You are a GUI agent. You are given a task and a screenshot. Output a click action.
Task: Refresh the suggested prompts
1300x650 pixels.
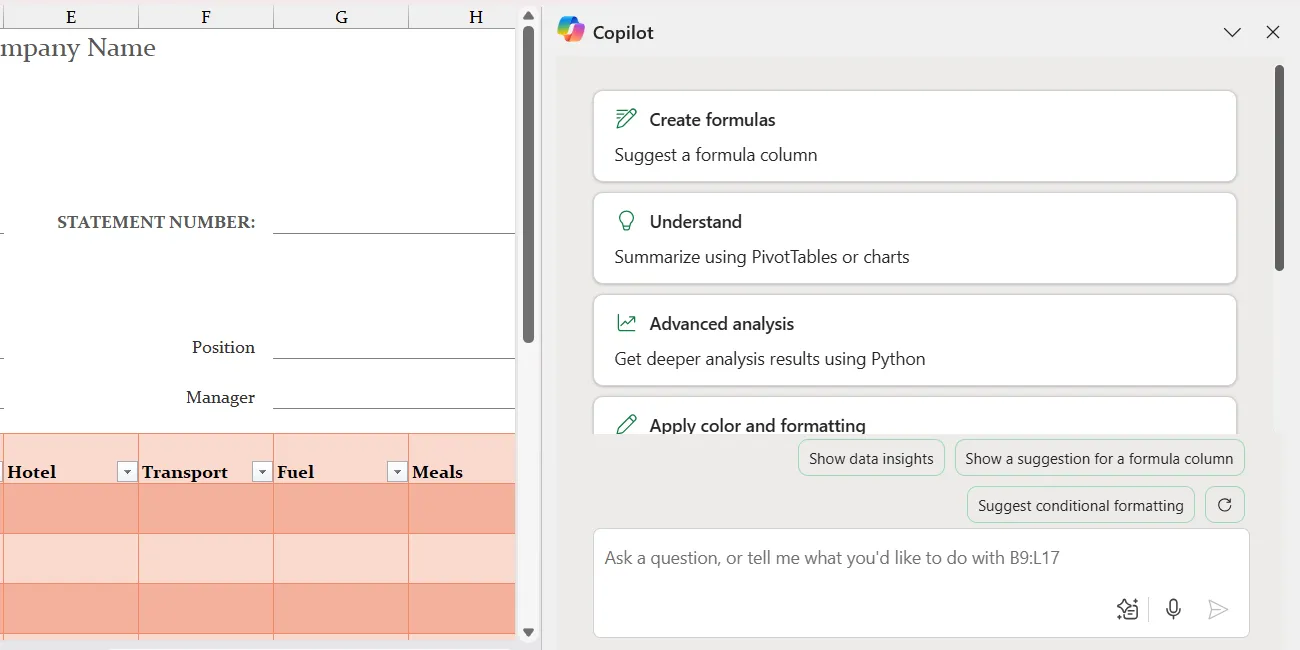(x=1224, y=504)
